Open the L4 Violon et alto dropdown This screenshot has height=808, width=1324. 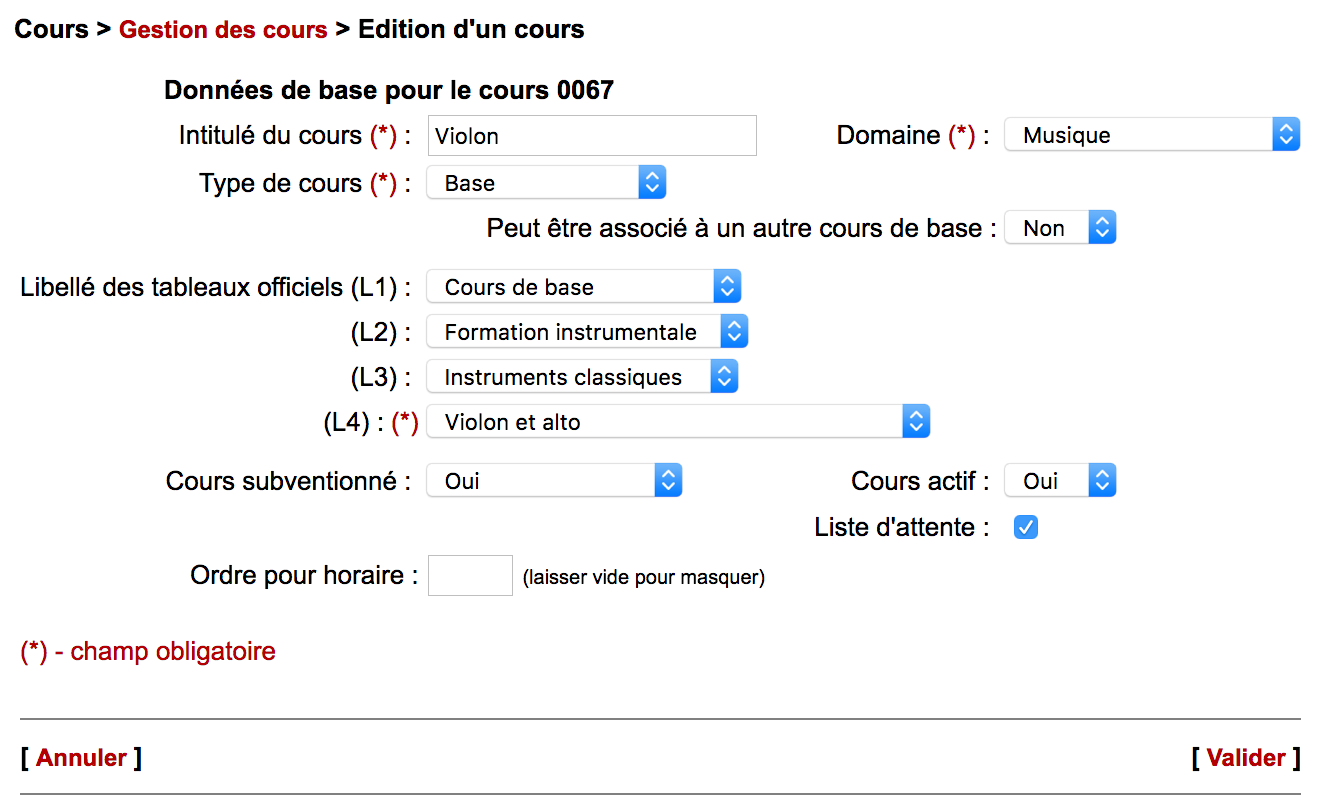click(677, 422)
